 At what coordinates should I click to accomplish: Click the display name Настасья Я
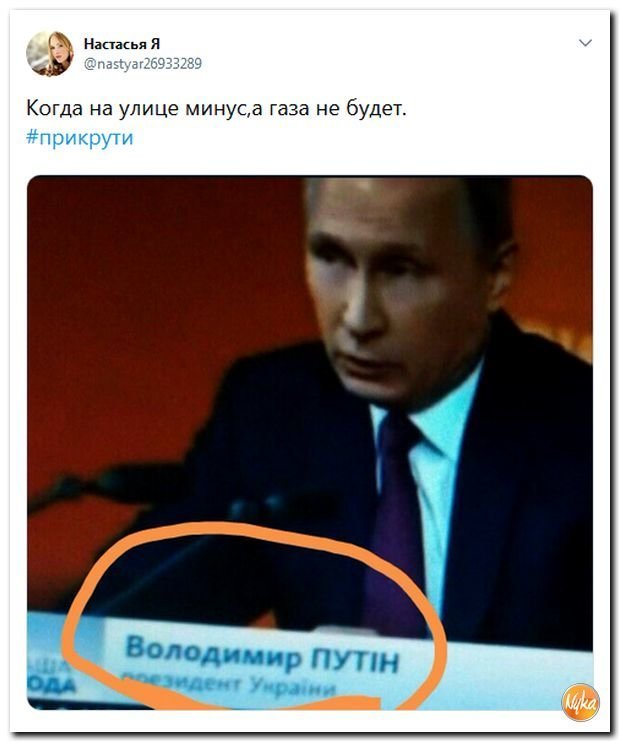coord(122,44)
